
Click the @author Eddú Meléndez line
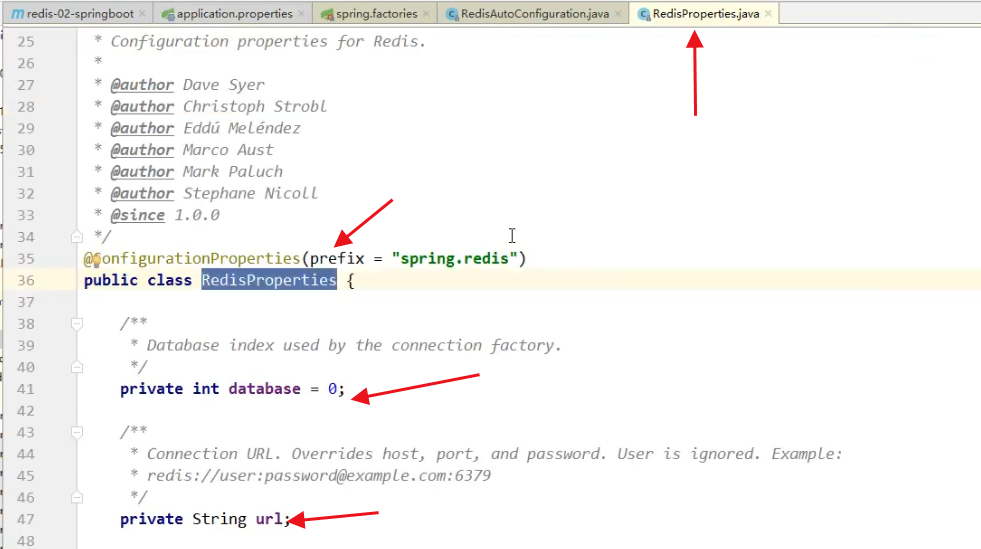[x=205, y=128]
